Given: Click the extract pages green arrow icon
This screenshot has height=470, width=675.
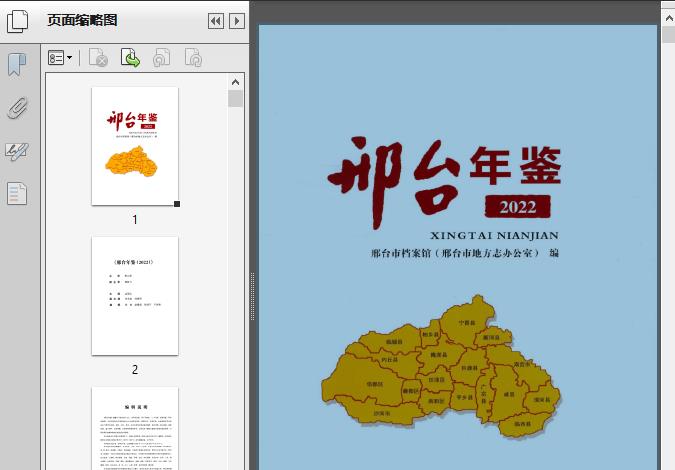Looking at the screenshot, I should (x=130, y=58).
